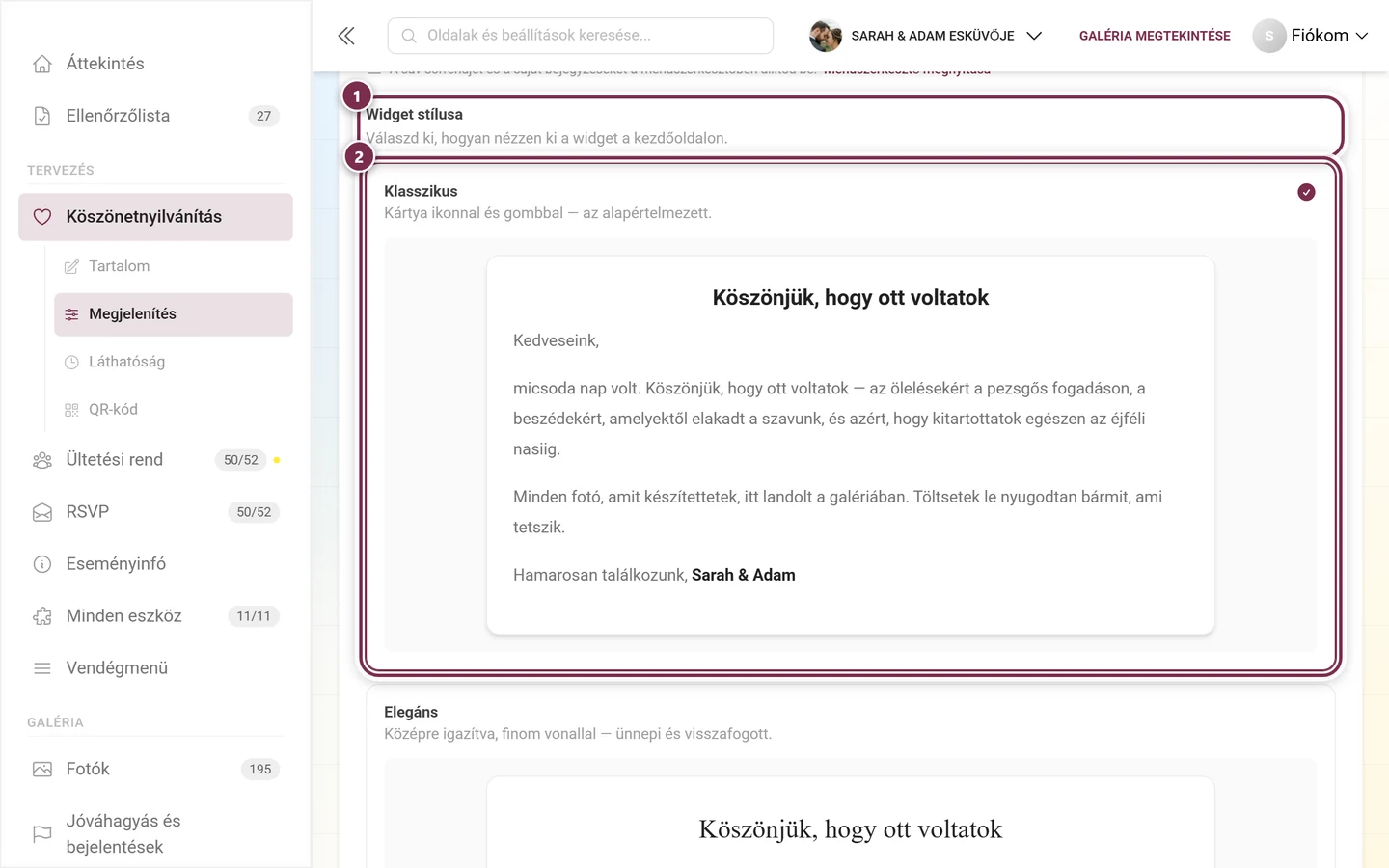
Task: Click the envelope icon beside RSVP
Action: tap(42, 512)
